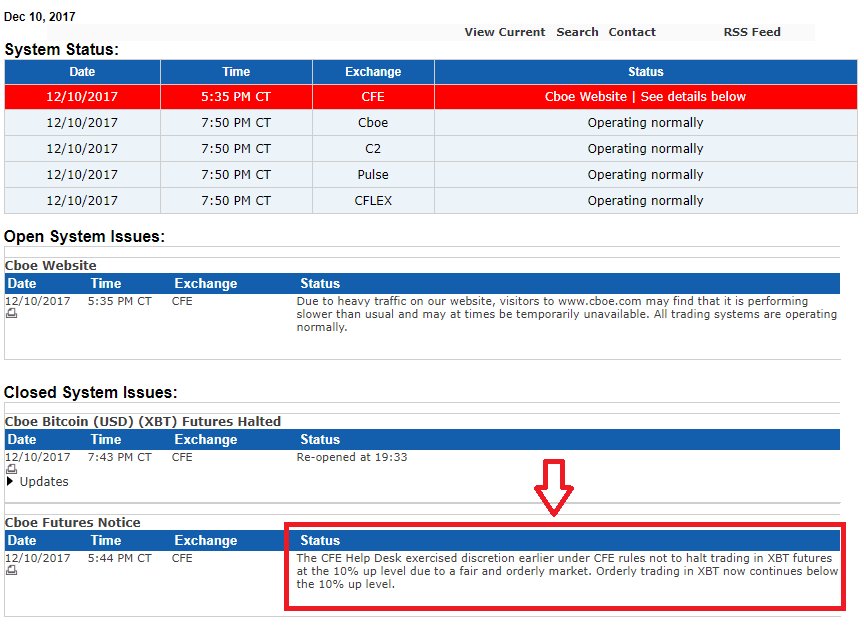Screen dimensions: 864x628
Task: Click 'Operating normally' in the CFLEX row
Action: [645, 201]
